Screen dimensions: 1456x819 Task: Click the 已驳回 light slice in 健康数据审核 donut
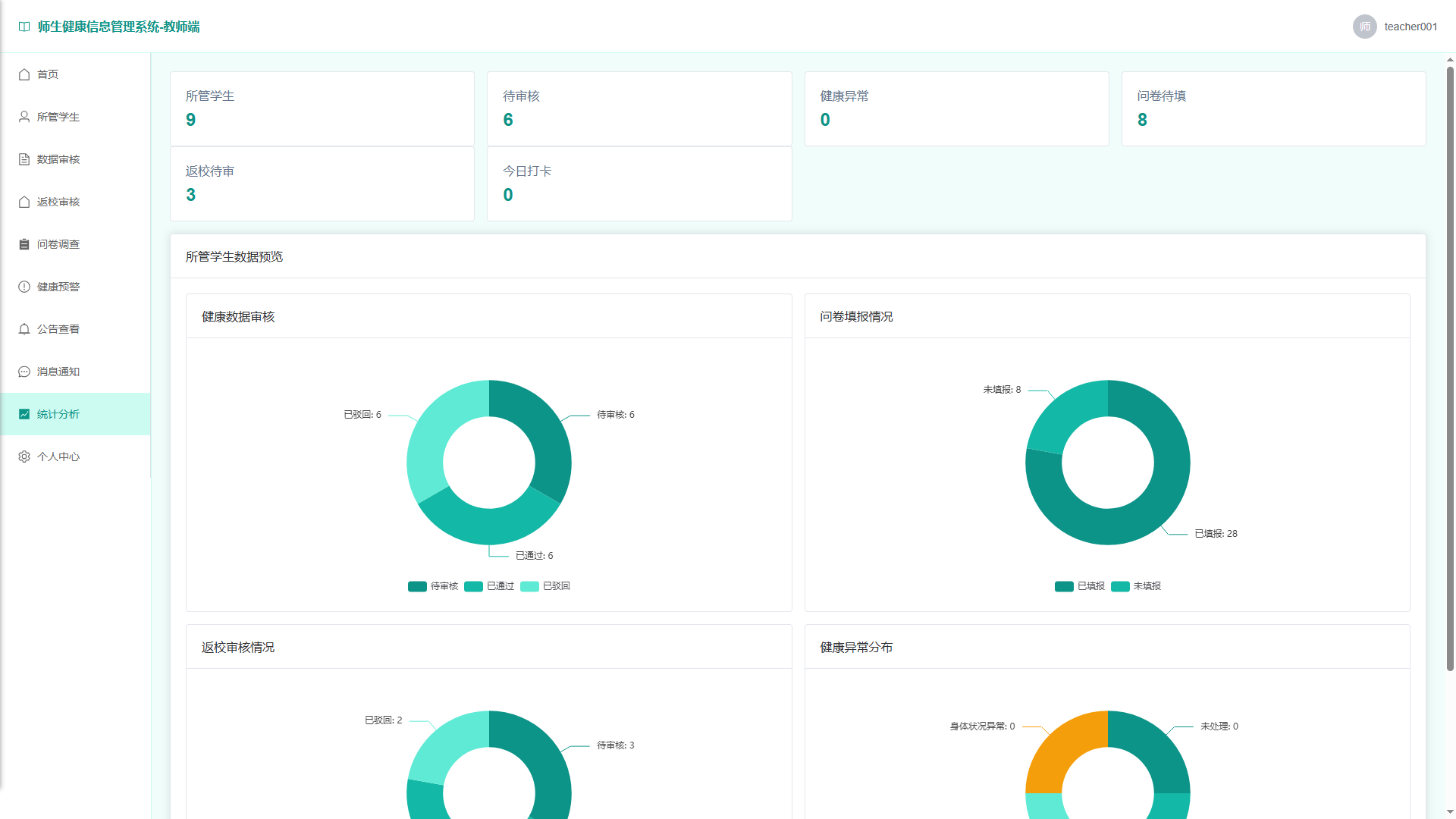point(434,431)
